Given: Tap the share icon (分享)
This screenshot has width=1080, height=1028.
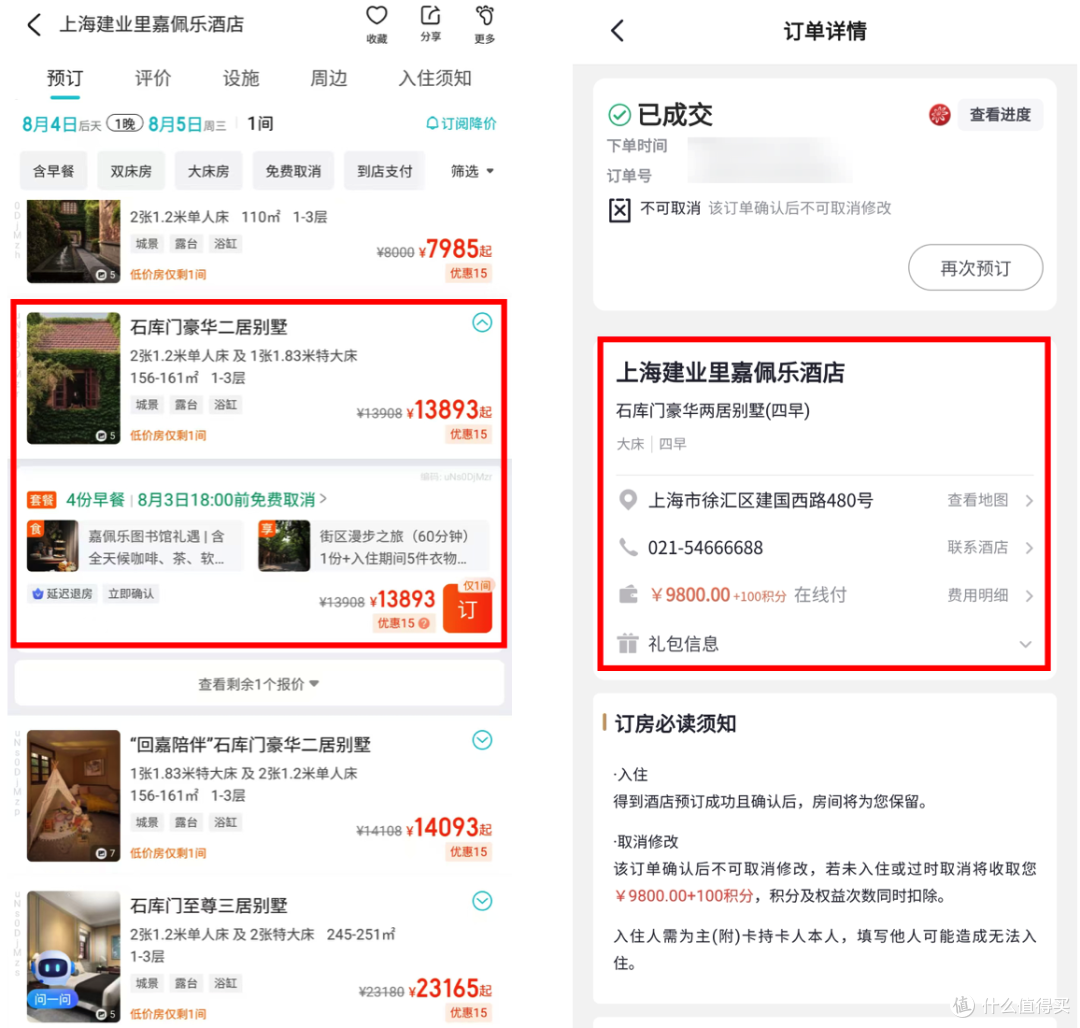Looking at the screenshot, I should (x=430, y=16).
